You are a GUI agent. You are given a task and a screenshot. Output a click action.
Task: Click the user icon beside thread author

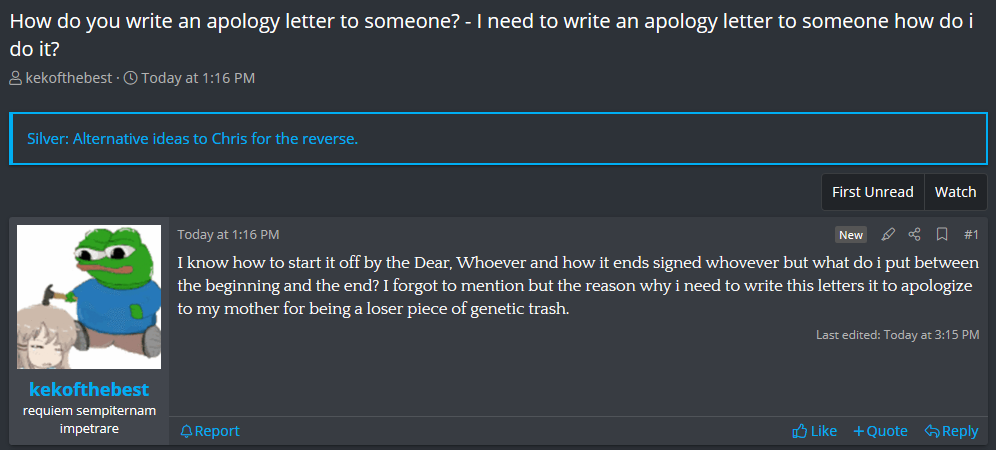pyautogui.click(x=16, y=78)
